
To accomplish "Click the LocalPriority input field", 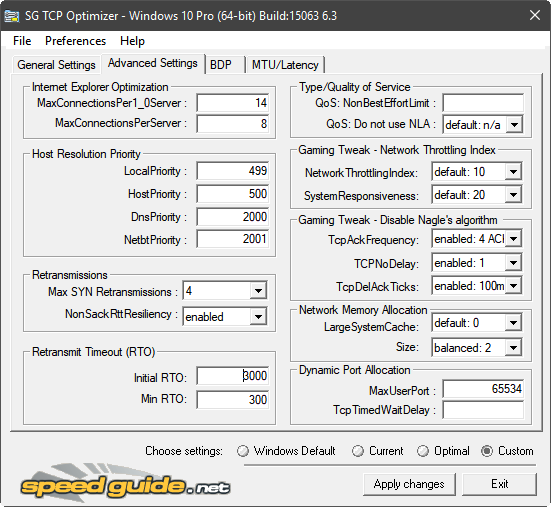I will 233,171.
